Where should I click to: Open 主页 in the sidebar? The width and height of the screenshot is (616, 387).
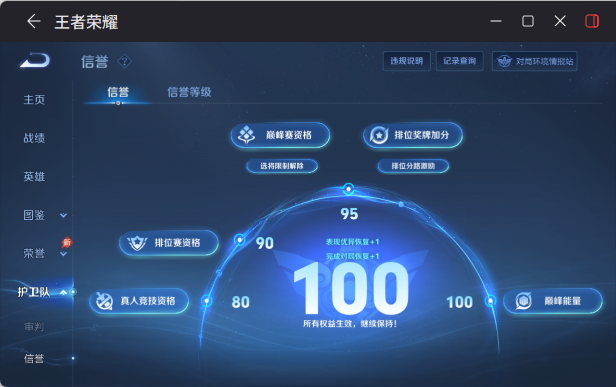pos(34,100)
